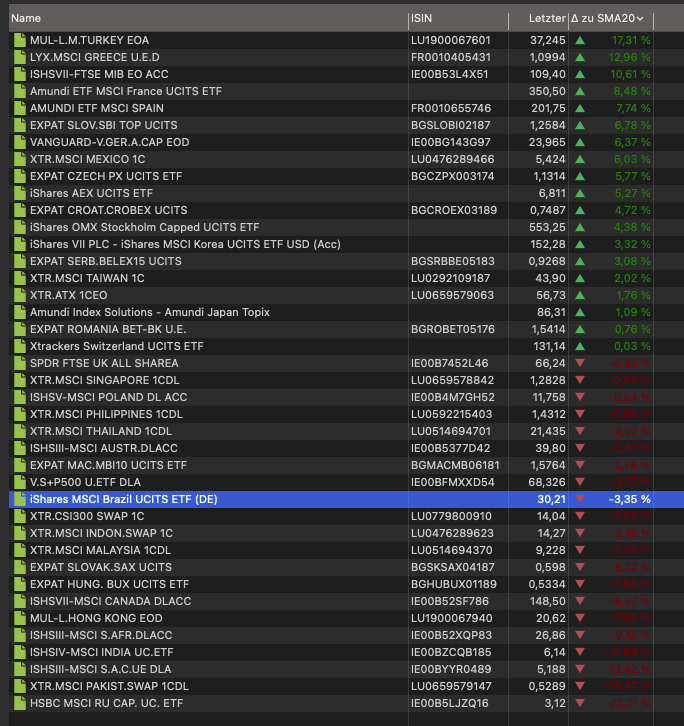Image resolution: width=684 pixels, height=726 pixels.
Task: Click document icon of MUL-L.M.TURKEY EOA
Action: [20, 40]
